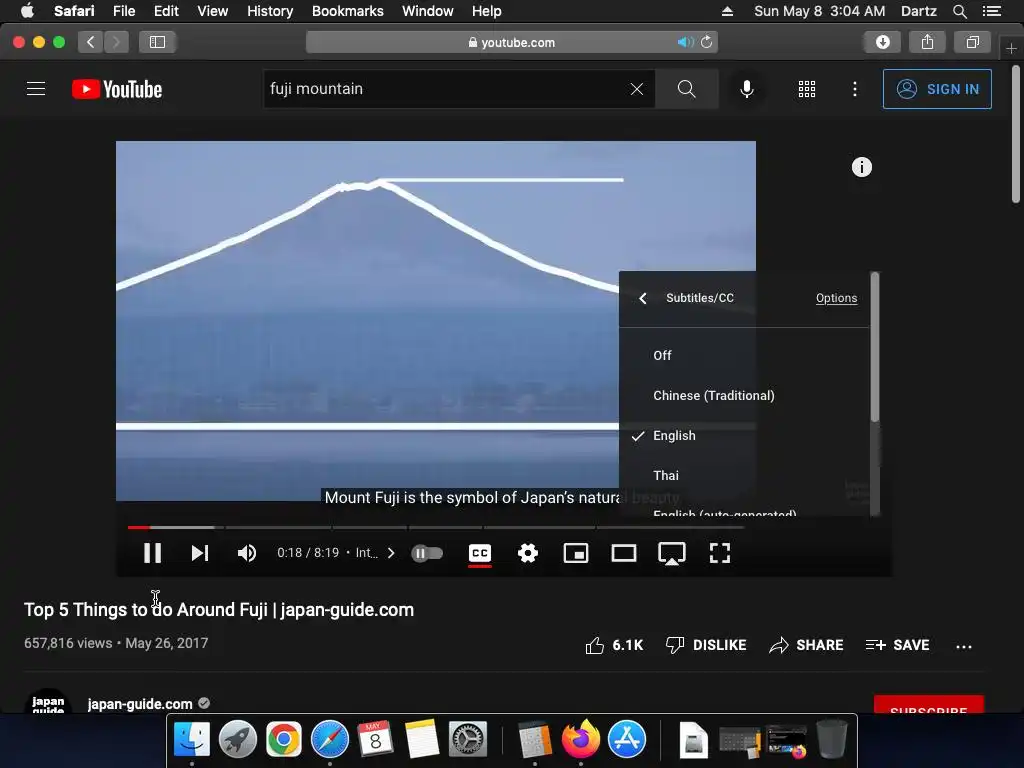Mute the video volume
Viewport: 1024px width, 768px height.
point(247,553)
